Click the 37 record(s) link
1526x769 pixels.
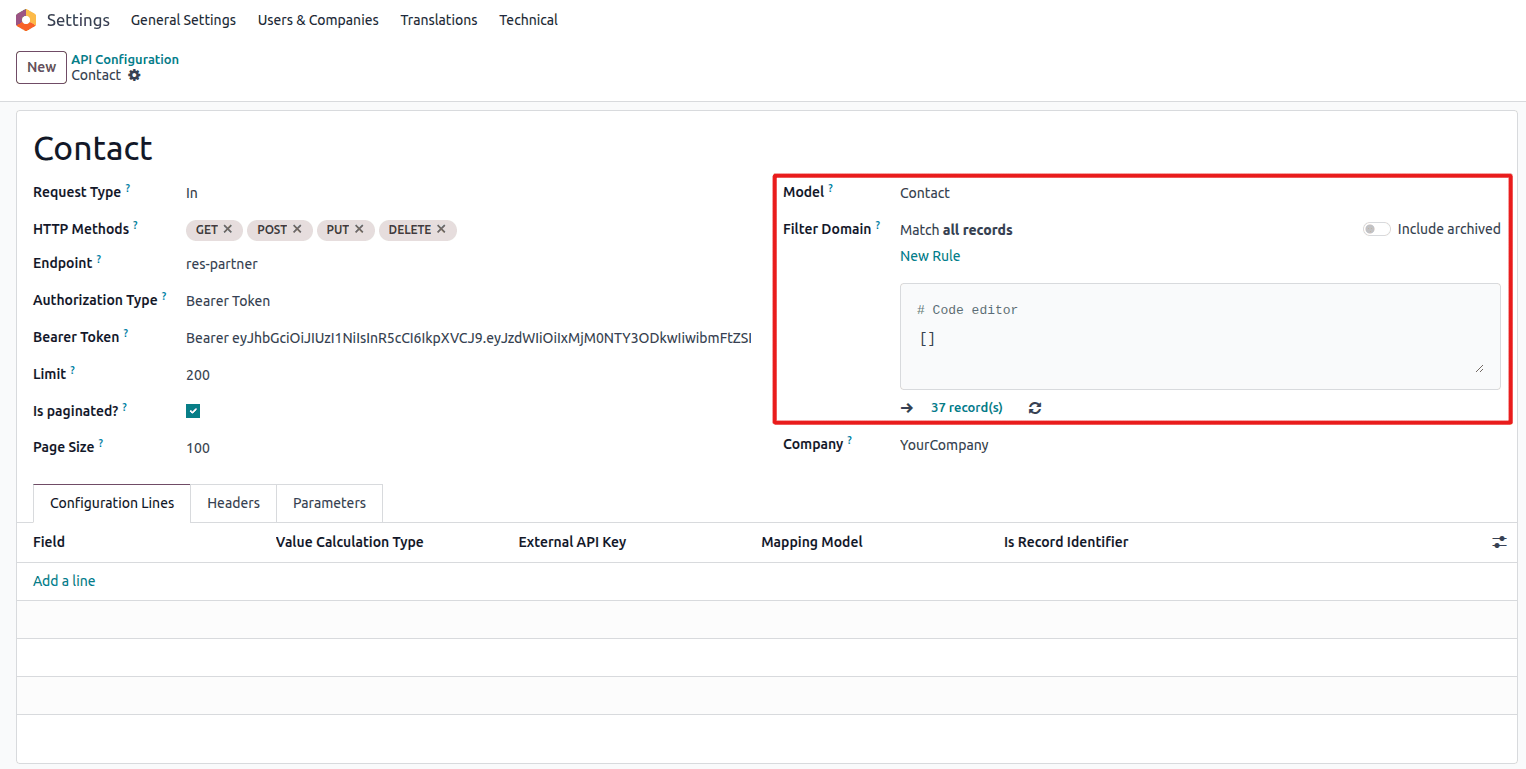966,408
